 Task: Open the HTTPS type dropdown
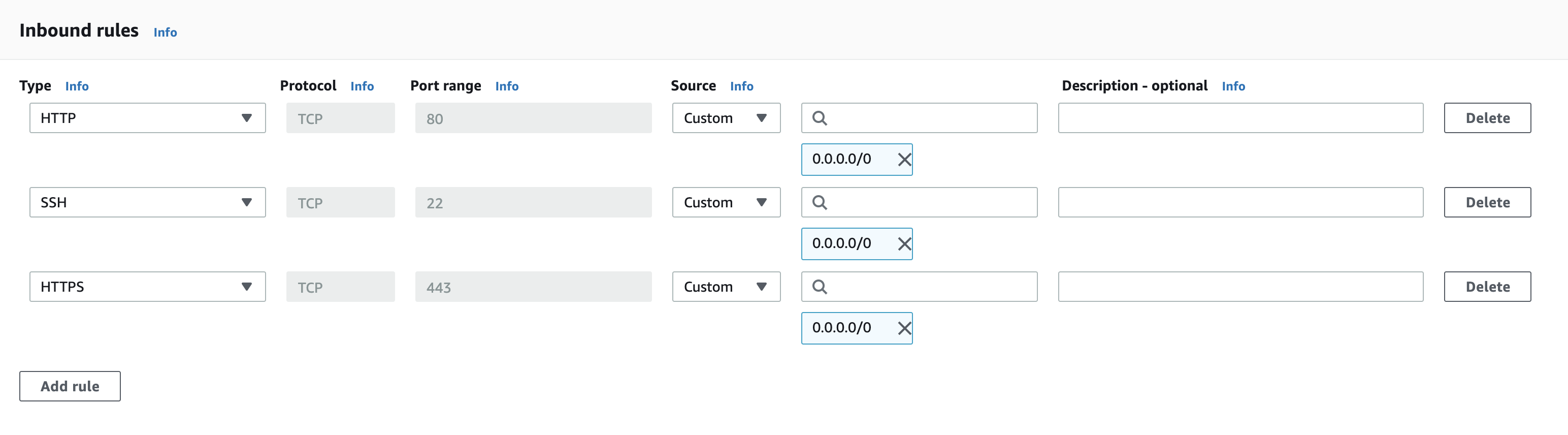pyautogui.click(x=147, y=287)
